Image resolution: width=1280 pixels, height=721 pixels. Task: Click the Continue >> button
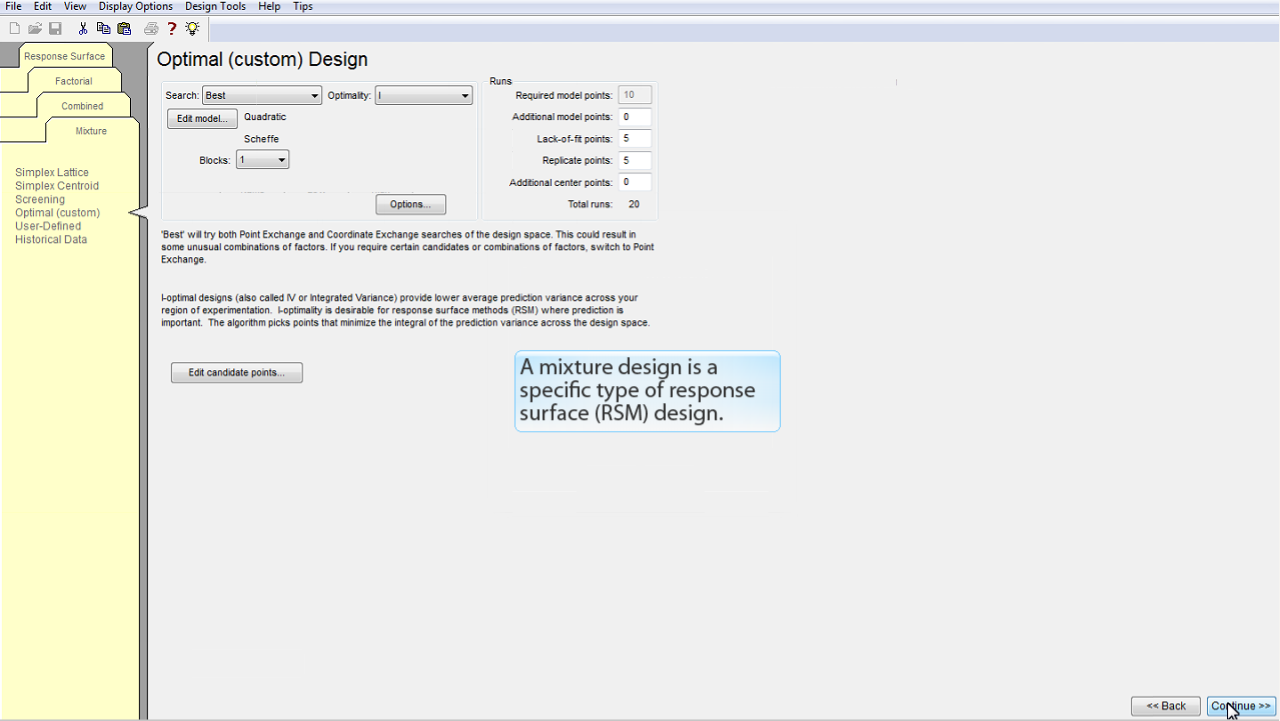(1241, 706)
